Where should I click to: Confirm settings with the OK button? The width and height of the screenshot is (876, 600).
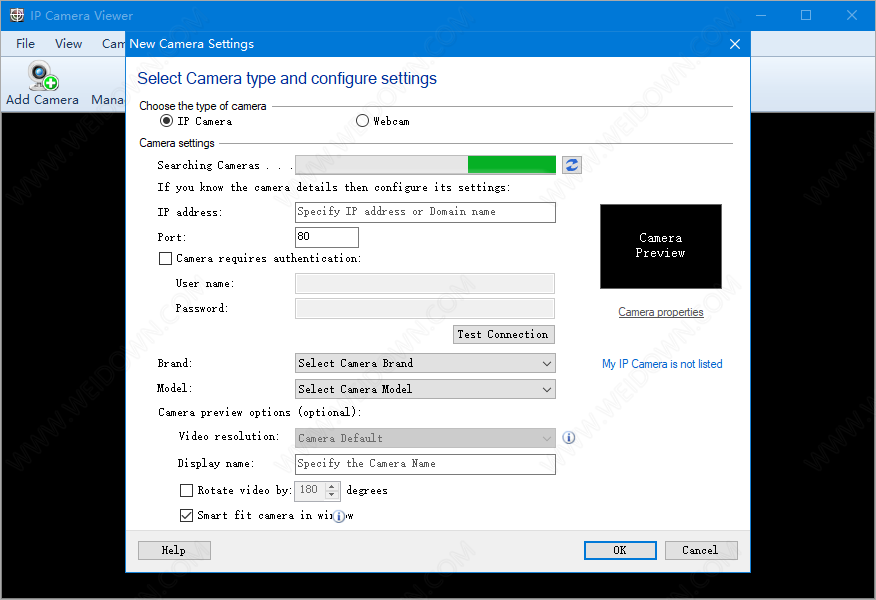pyautogui.click(x=620, y=550)
